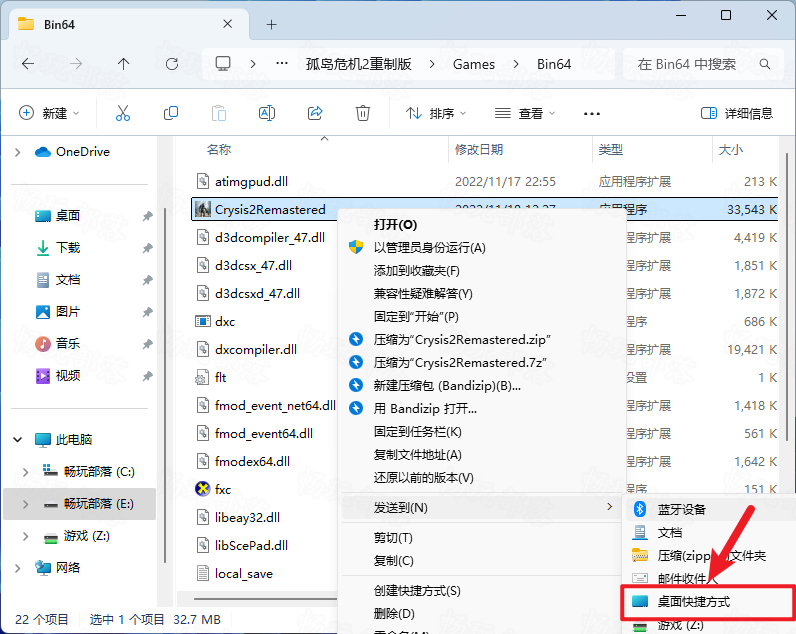Click the Share icon in toolbar
Viewport: 796px width, 634px height.
[315, 113]
